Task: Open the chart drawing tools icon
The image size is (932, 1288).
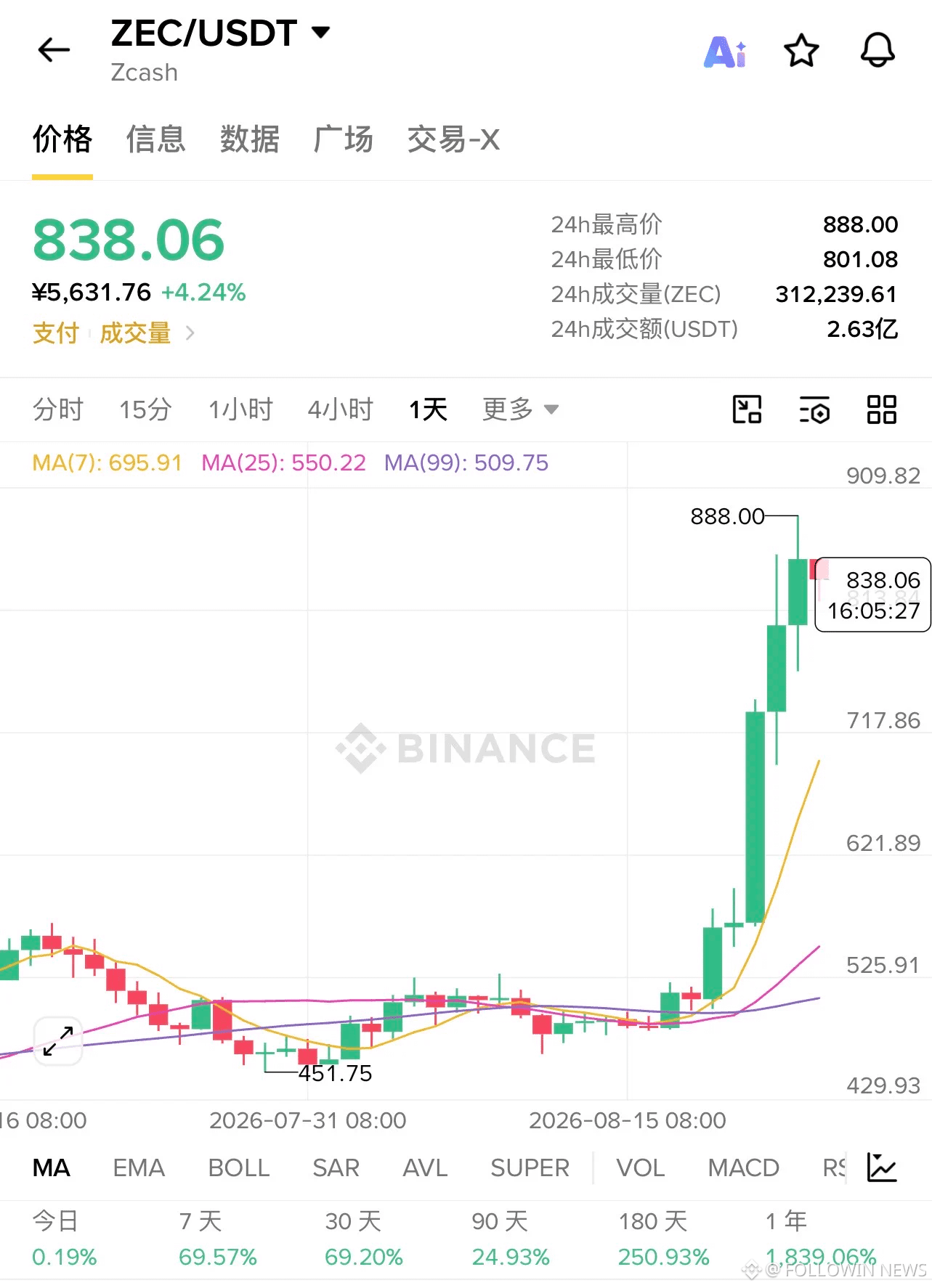Action: tap(747, 409)
